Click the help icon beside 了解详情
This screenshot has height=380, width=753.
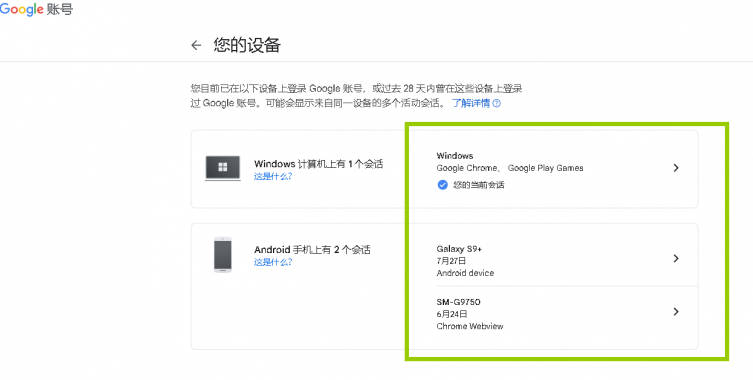point(497,103)
